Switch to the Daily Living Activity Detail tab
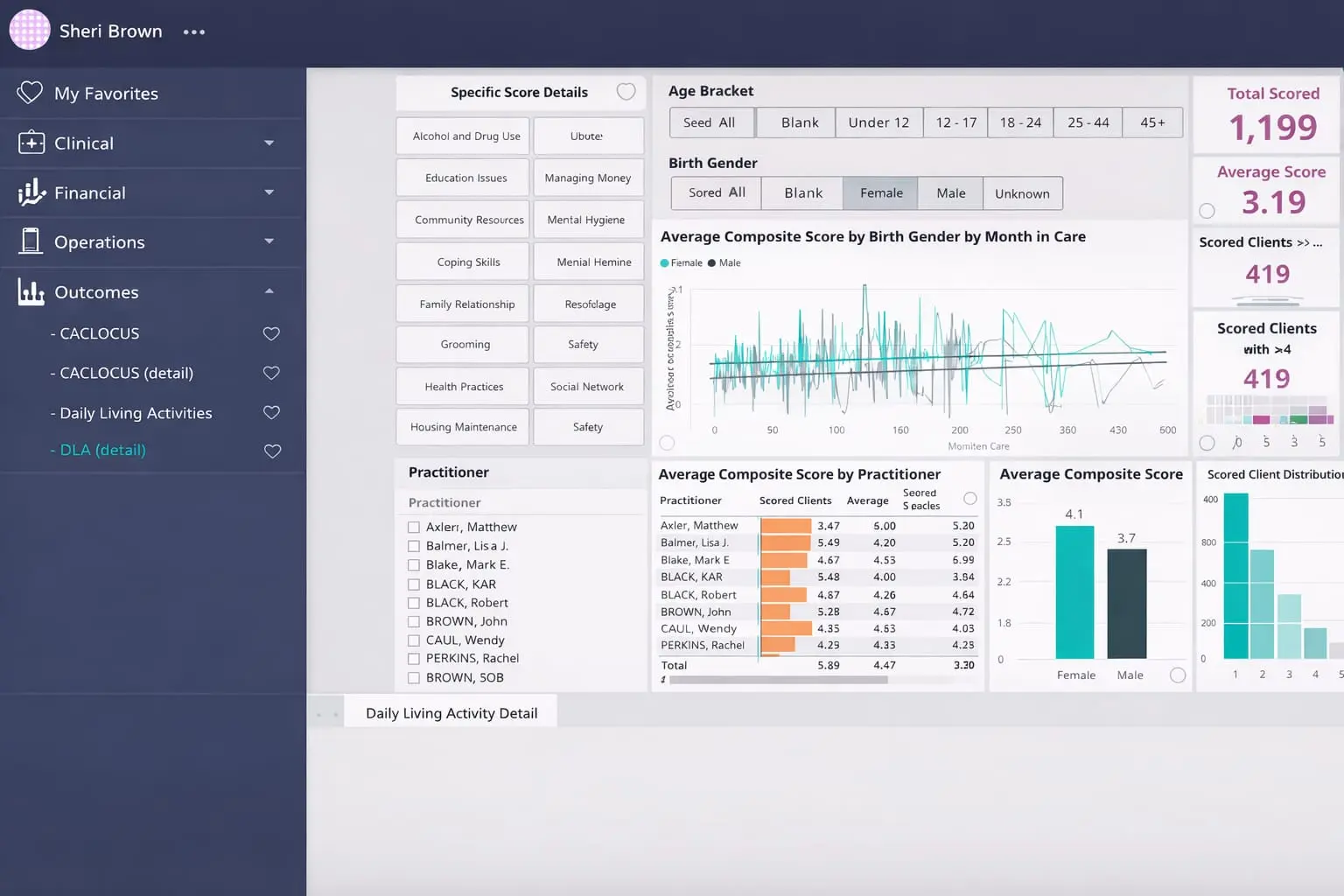The width and height of the screenshot is (1344, 896). 451,712
